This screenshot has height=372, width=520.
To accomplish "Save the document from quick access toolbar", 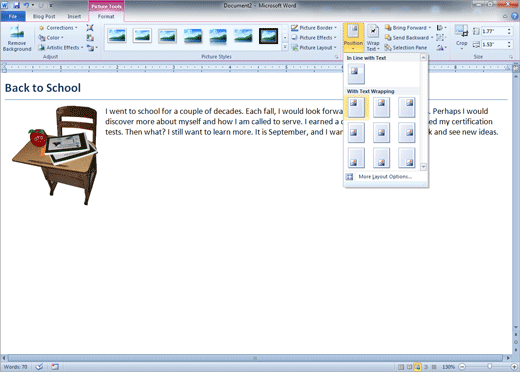I will (16, 5).
